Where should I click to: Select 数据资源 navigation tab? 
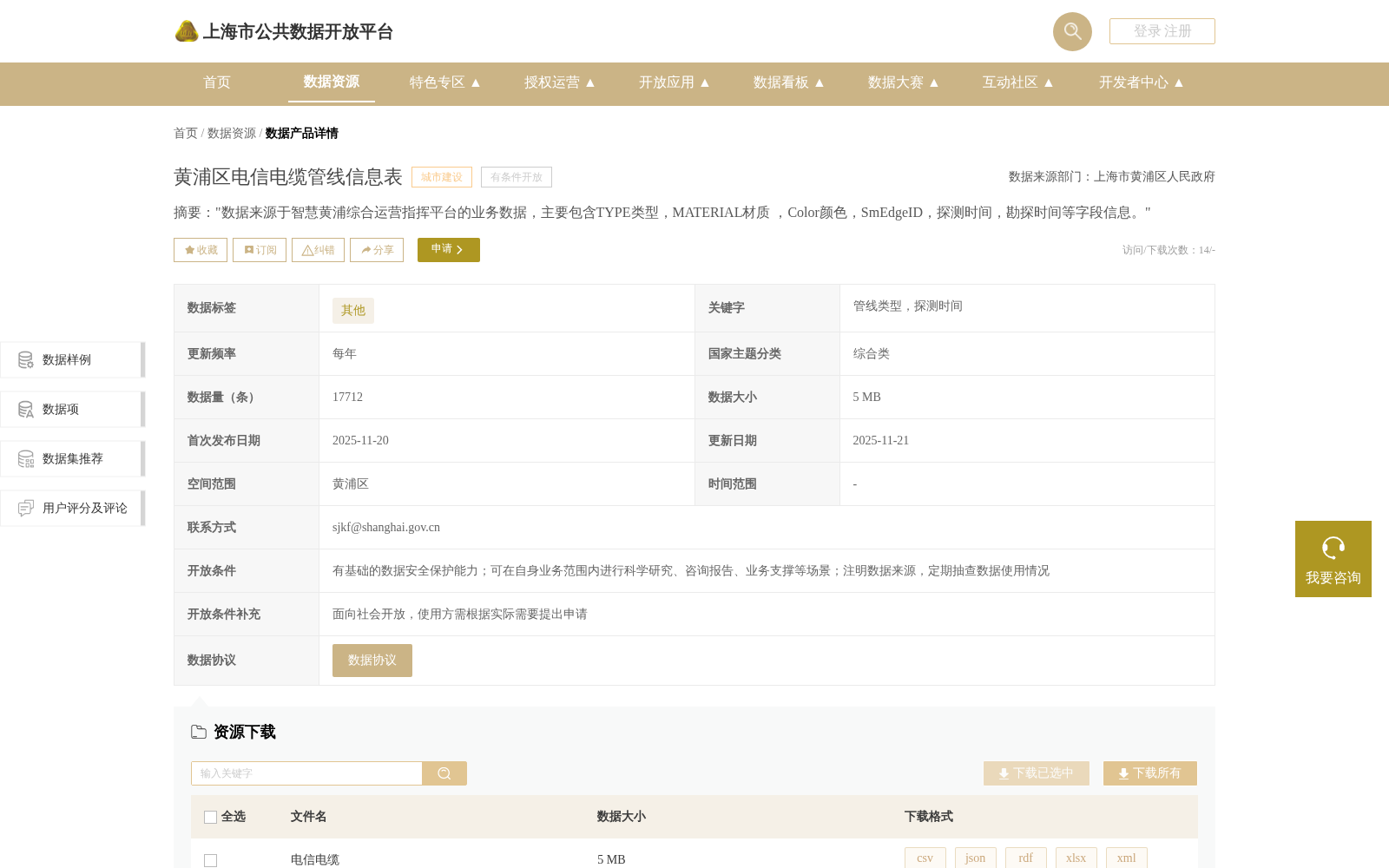332,82
